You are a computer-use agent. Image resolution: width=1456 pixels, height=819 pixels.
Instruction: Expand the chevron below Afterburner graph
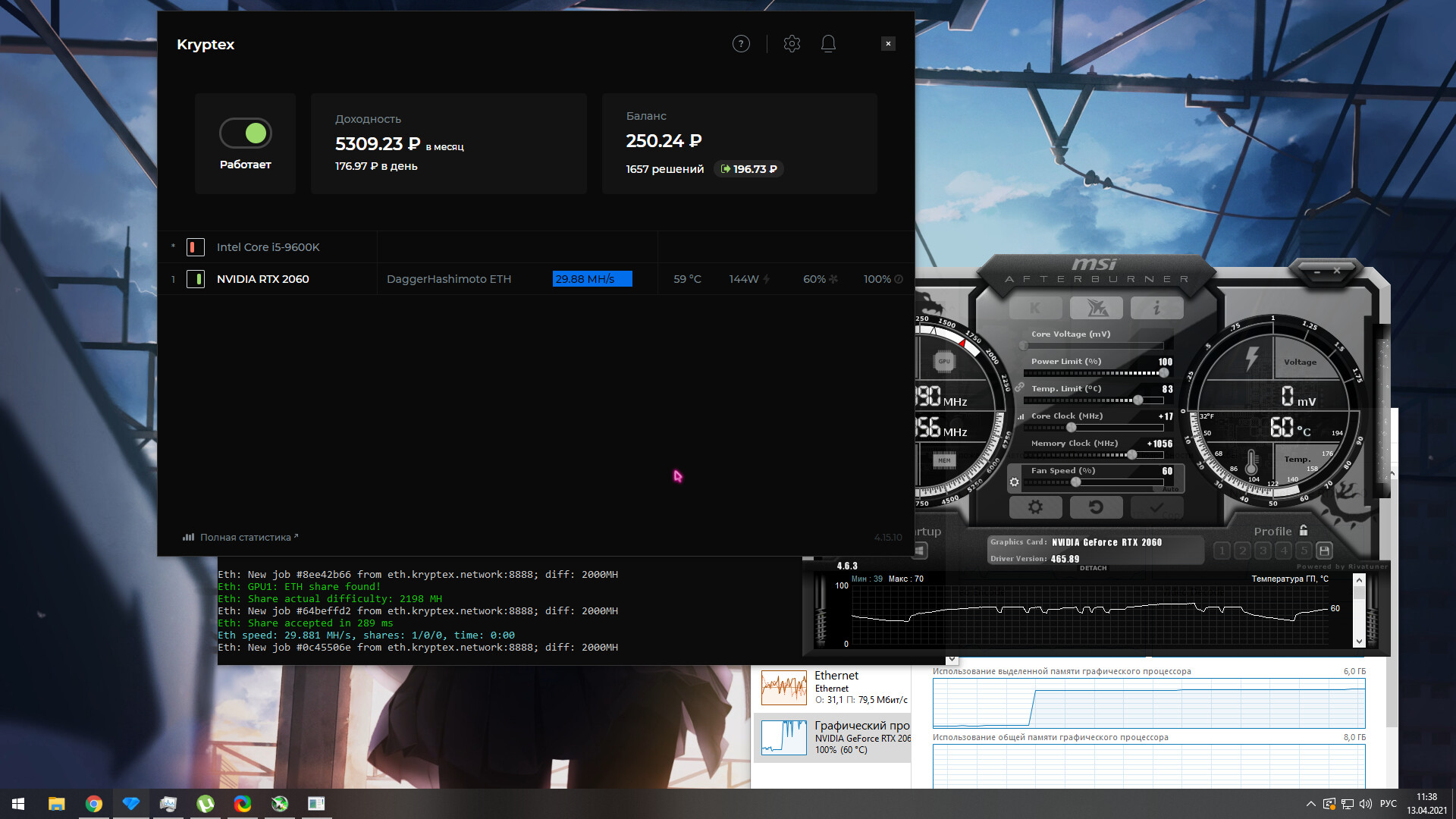point(952,660)
